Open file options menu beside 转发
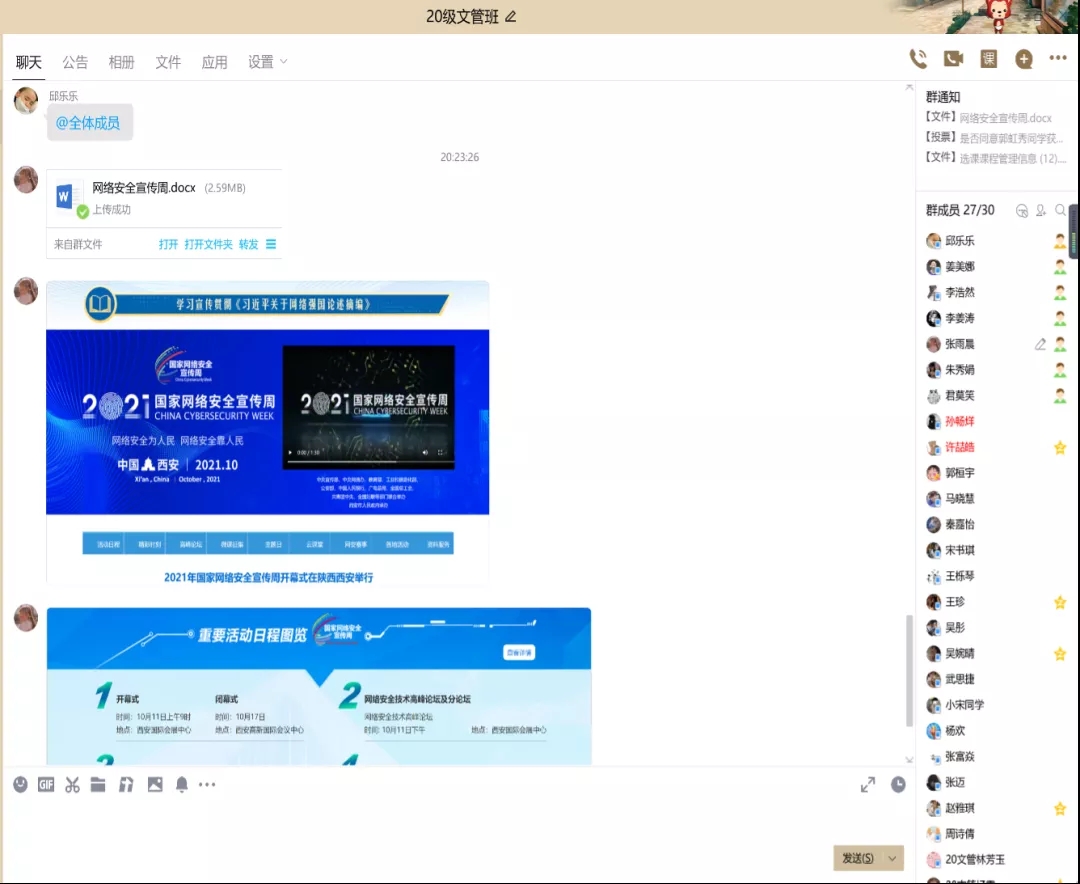 [x=271, y=244]
